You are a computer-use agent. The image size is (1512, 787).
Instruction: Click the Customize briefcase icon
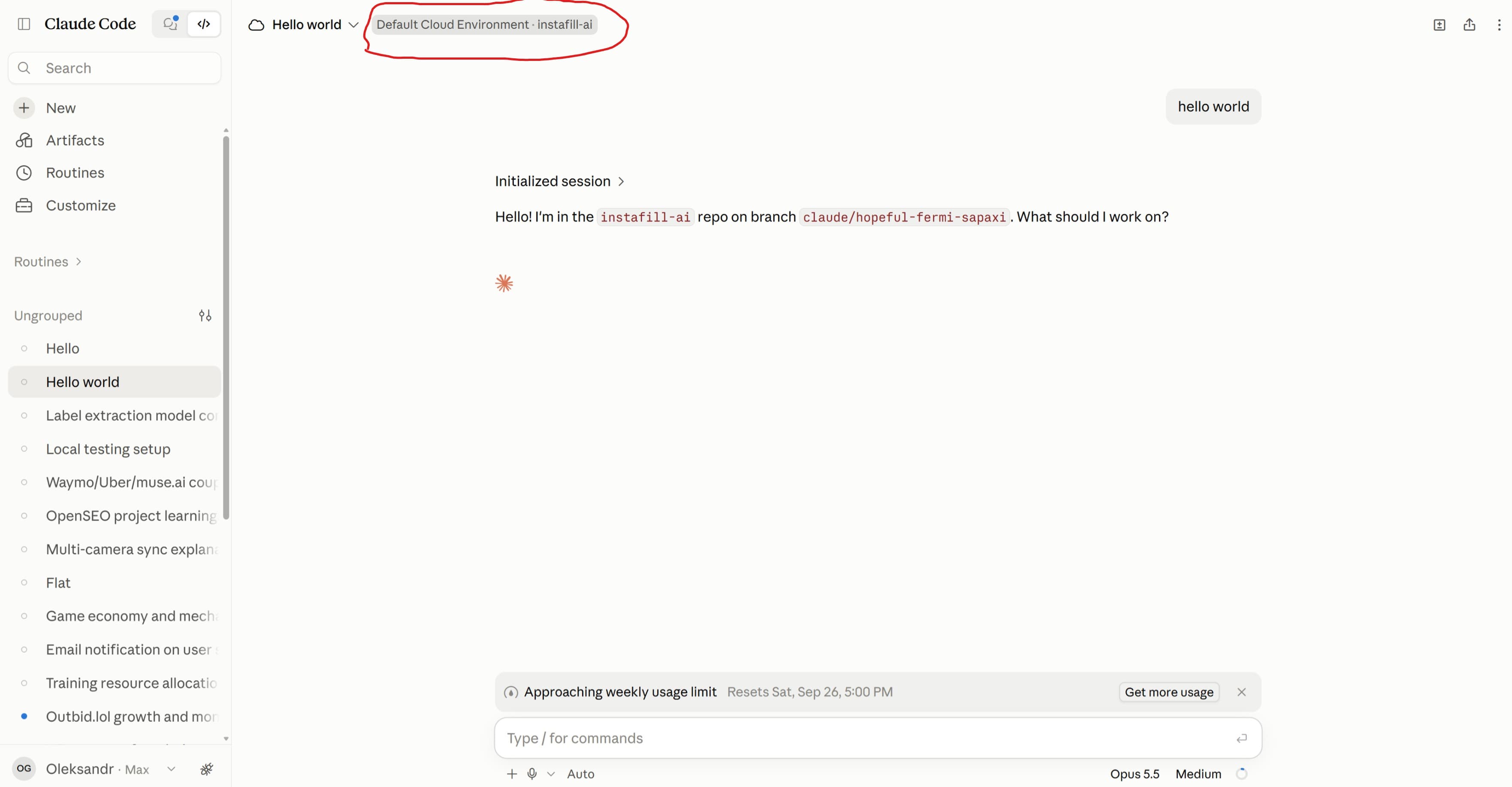click(x=24, y=205)
